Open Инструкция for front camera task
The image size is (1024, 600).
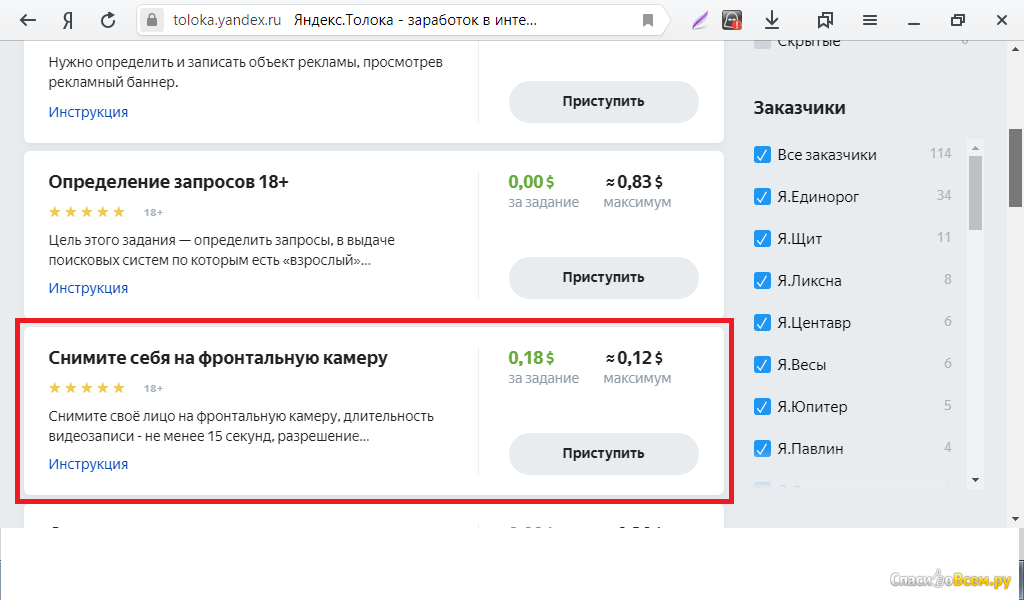(88, 464)
